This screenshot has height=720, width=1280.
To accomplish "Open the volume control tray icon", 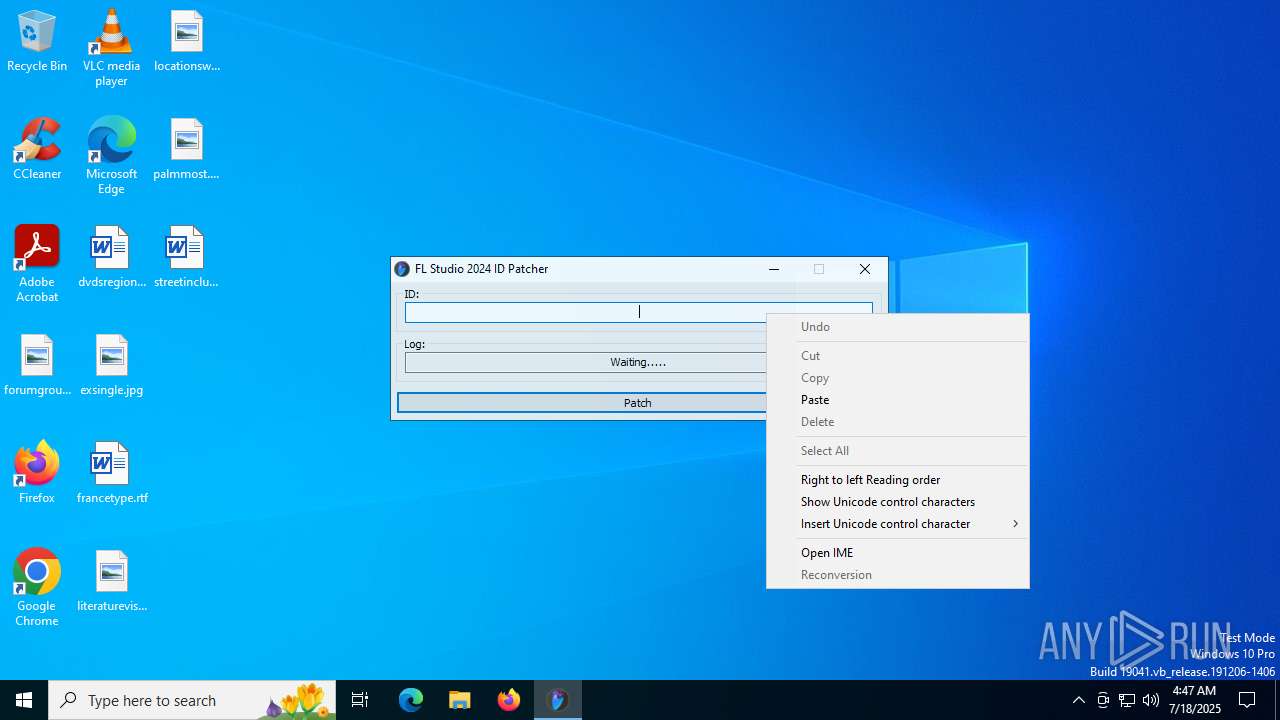I will 1151,700.
